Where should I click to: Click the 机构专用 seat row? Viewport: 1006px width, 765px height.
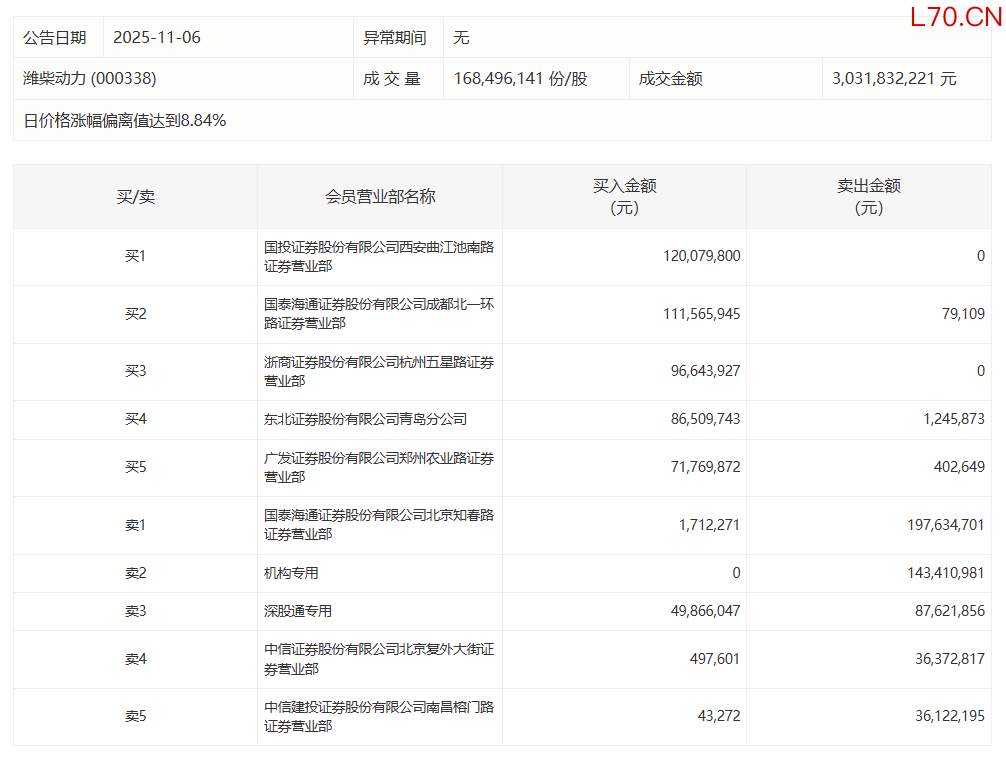(291, 573)
